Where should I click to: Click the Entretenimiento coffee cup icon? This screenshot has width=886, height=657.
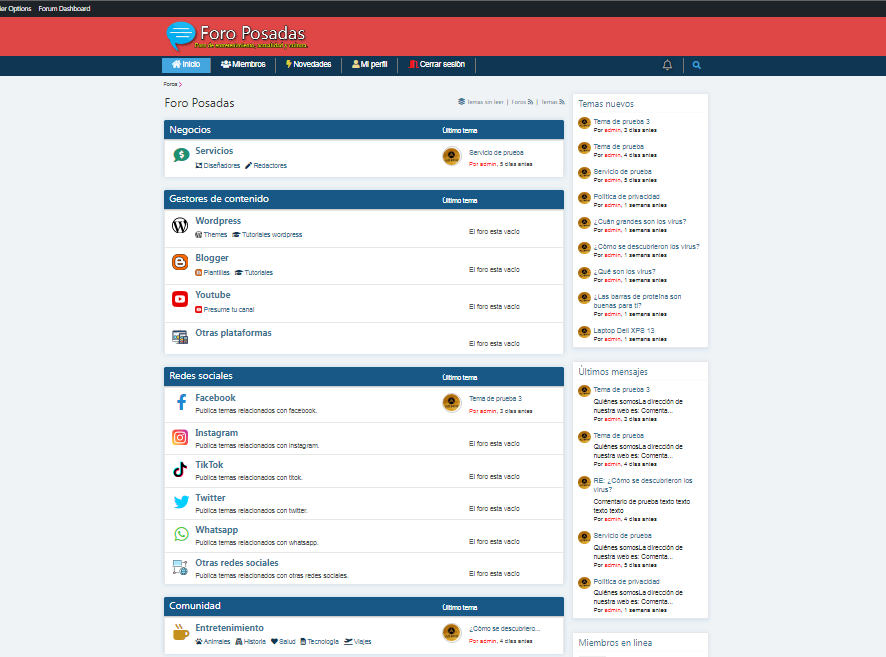tap(181, 632)
